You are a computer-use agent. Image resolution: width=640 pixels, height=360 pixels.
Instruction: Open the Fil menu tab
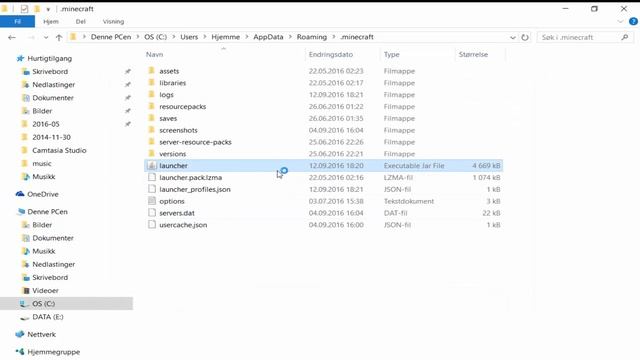18,22
